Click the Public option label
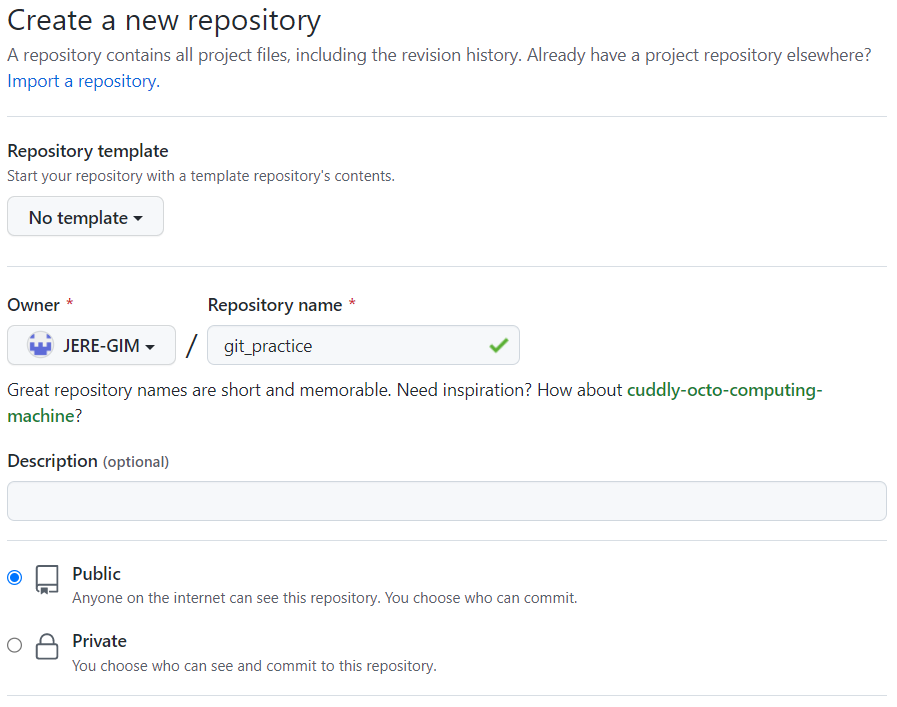Image resolution: width=897 pixels, height=707 pixels. click(97, 574)
